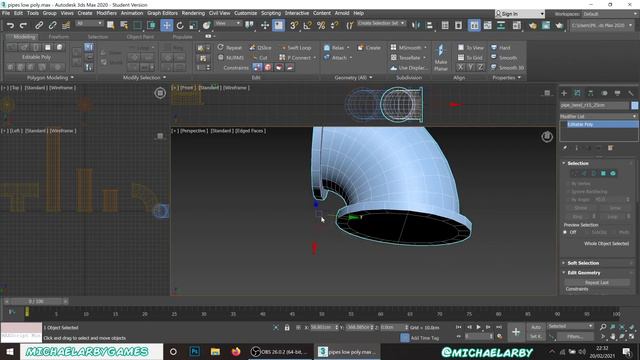Screen dimensions: 640x360
Task: Toggle Hard edge property
Action: point(501,48)
